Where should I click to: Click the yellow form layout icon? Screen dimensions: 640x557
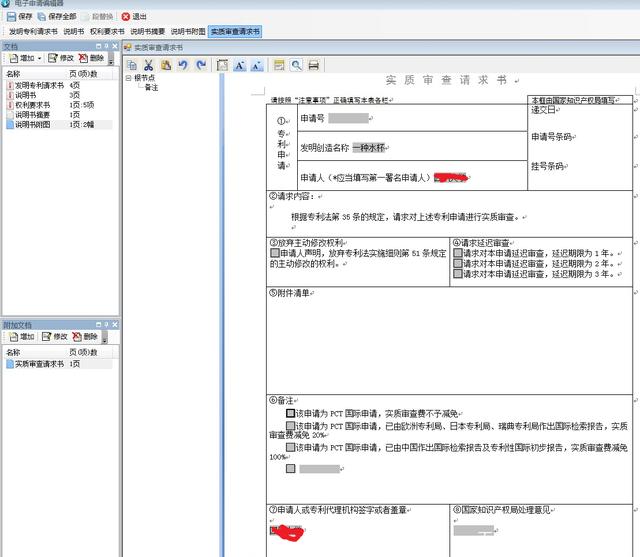(279, 65)
